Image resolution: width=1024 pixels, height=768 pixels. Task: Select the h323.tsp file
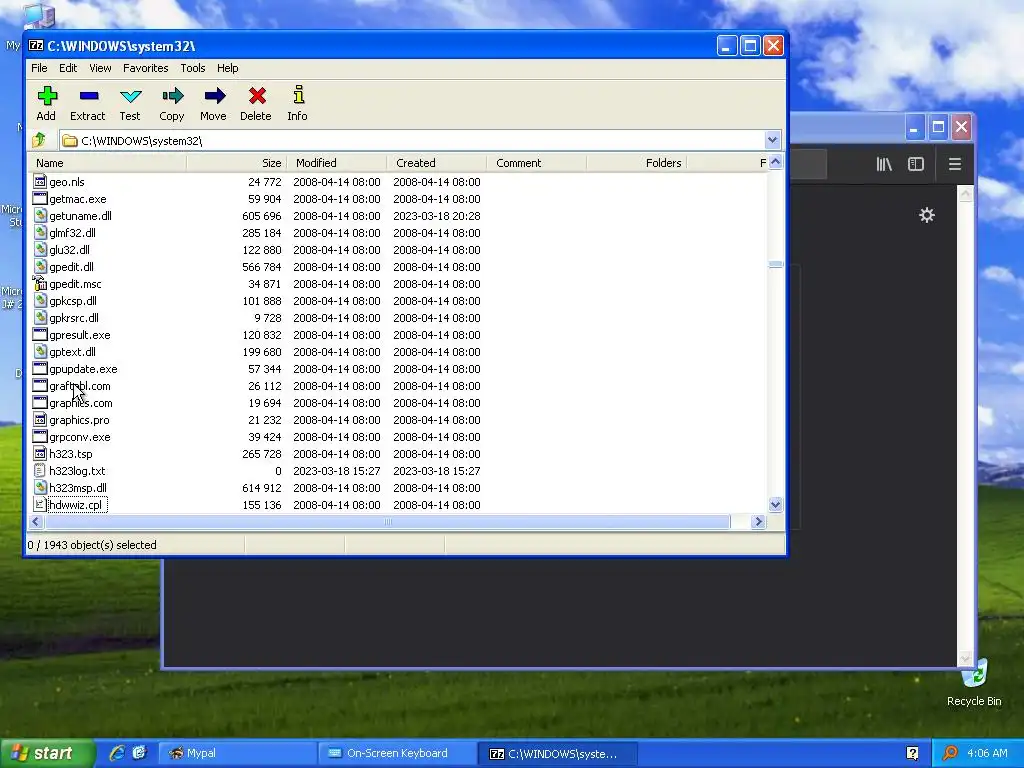(71, 453)
